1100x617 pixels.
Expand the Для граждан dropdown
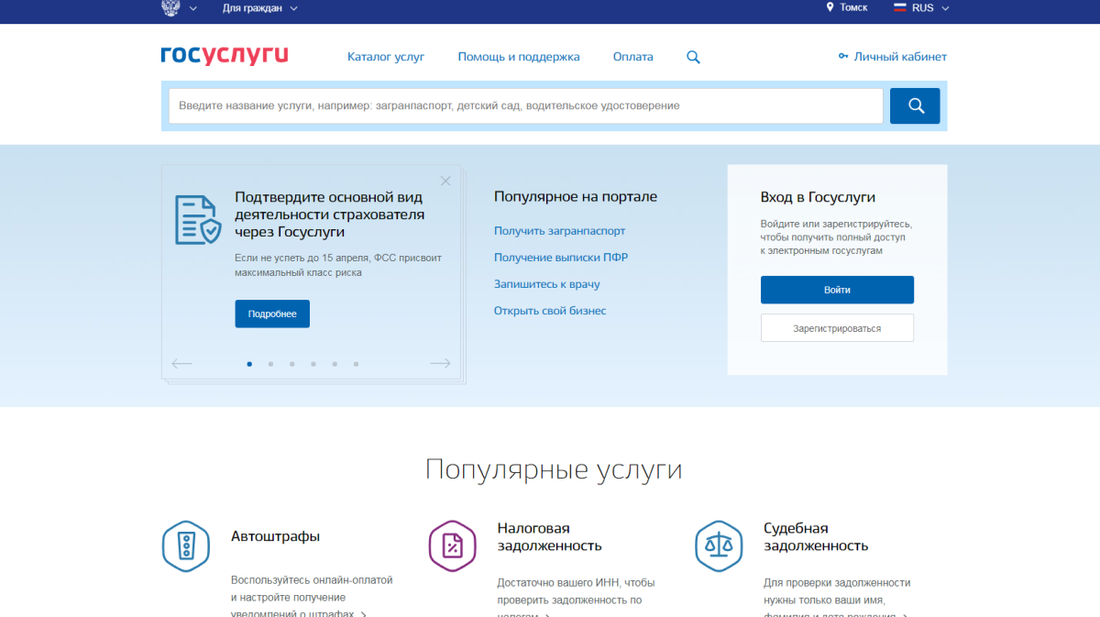click(x=253, y=7)
